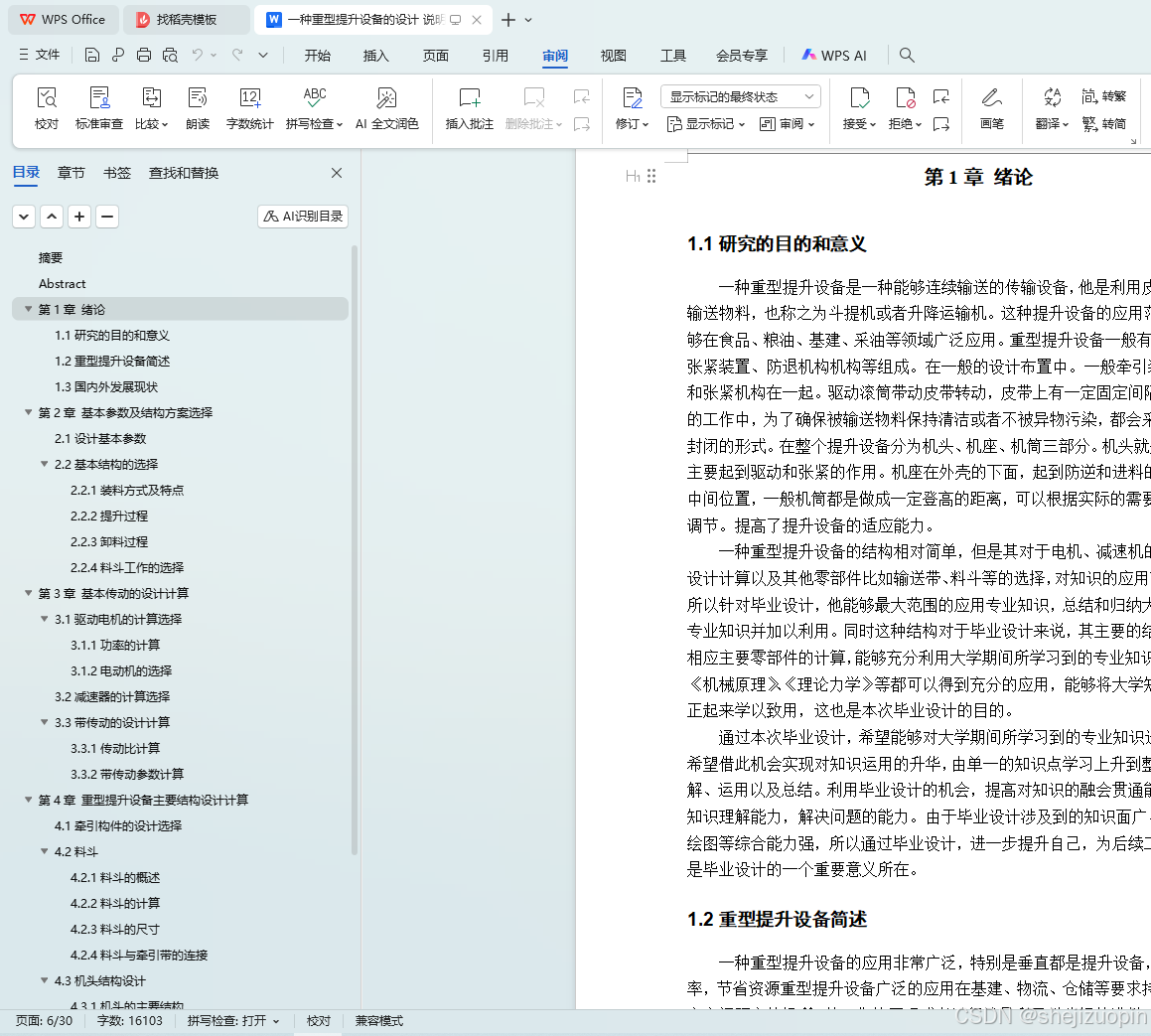Collapse the 4.2 料斗 node

click(44, 851)
